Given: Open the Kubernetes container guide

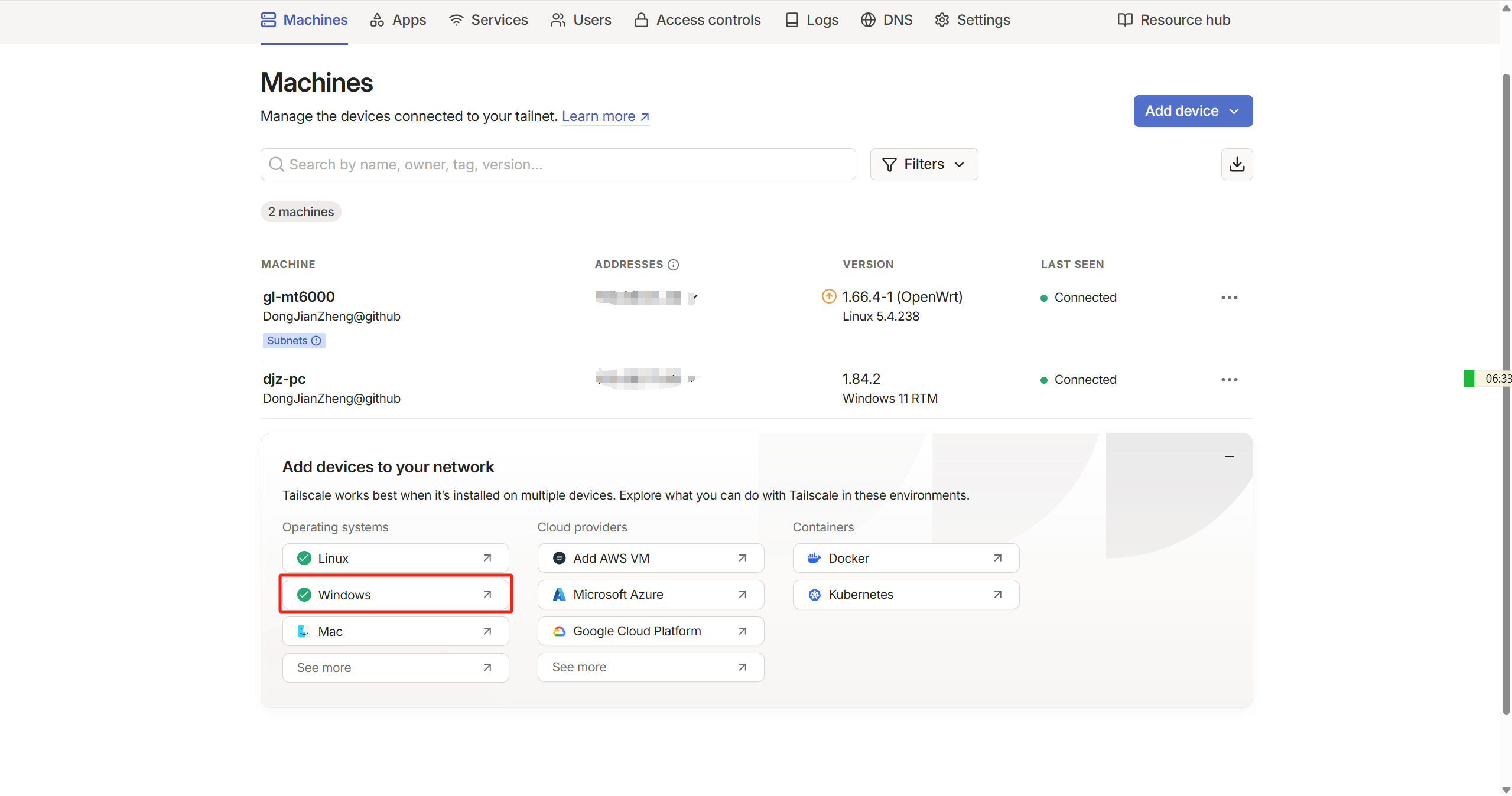Looking at the screenshot, I should 906,595.
